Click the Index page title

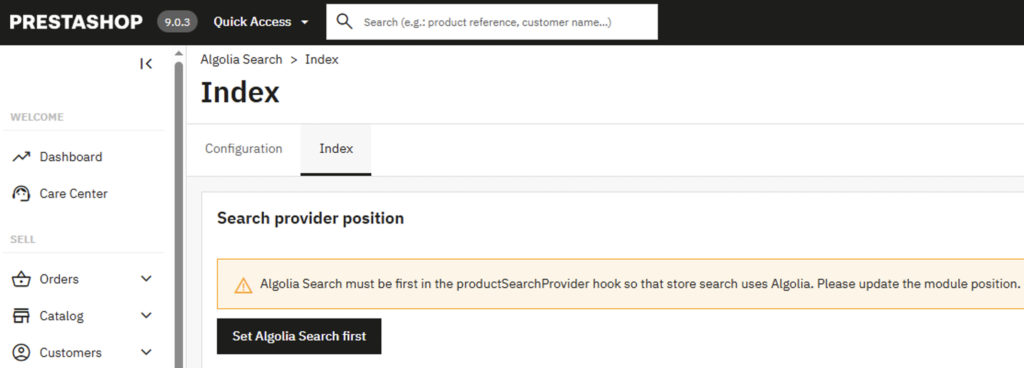coord(240,92)
